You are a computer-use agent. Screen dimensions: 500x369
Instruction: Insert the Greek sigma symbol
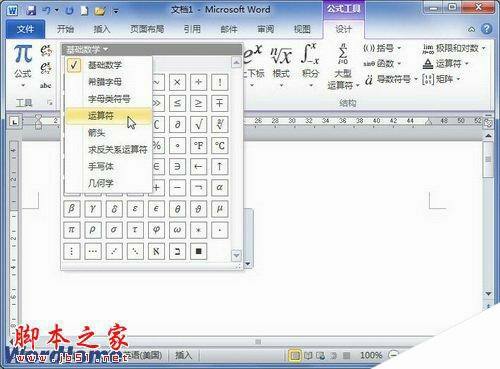pyautogui.click(x=114, y=230)
